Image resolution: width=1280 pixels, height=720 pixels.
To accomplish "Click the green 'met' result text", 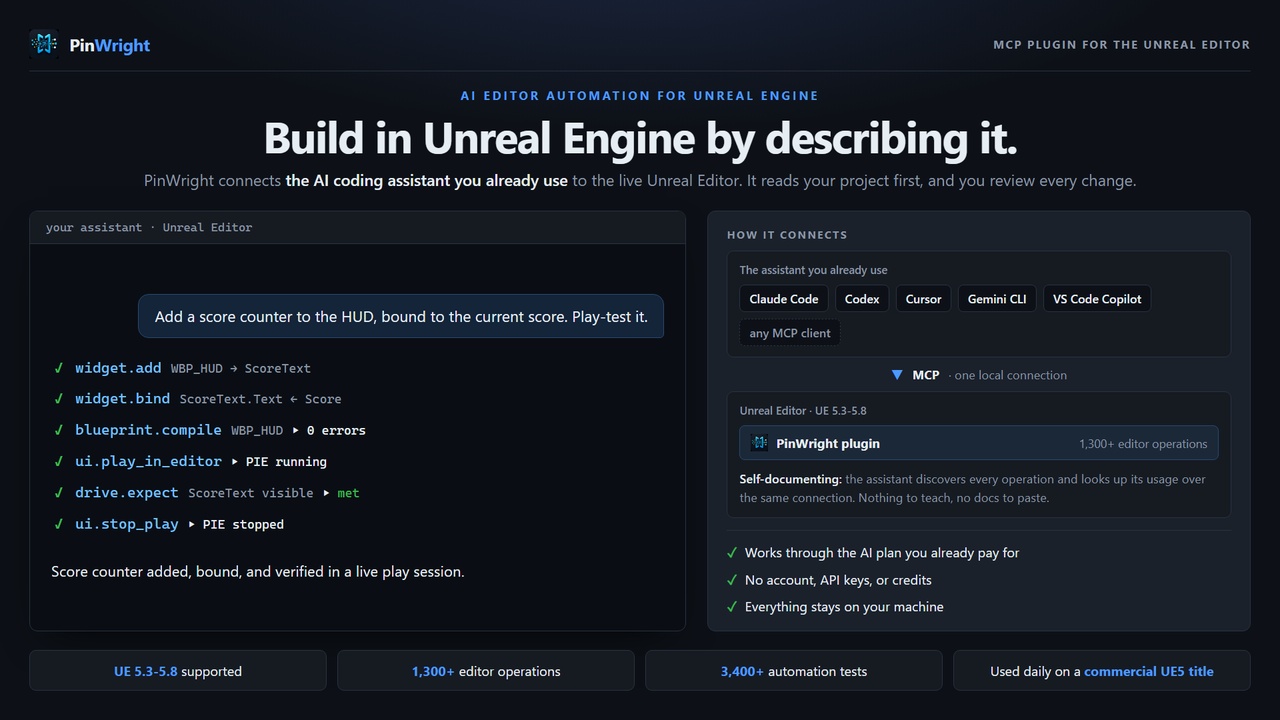I will pyautogui.click(x=348, y=493).
